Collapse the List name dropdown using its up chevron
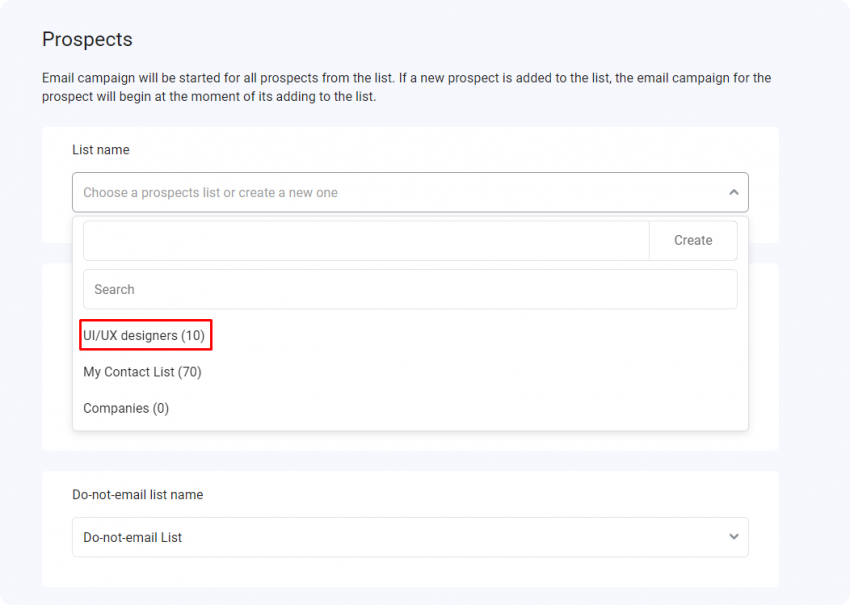The width and height of the screenshot is (850, 605). [733, 192]
